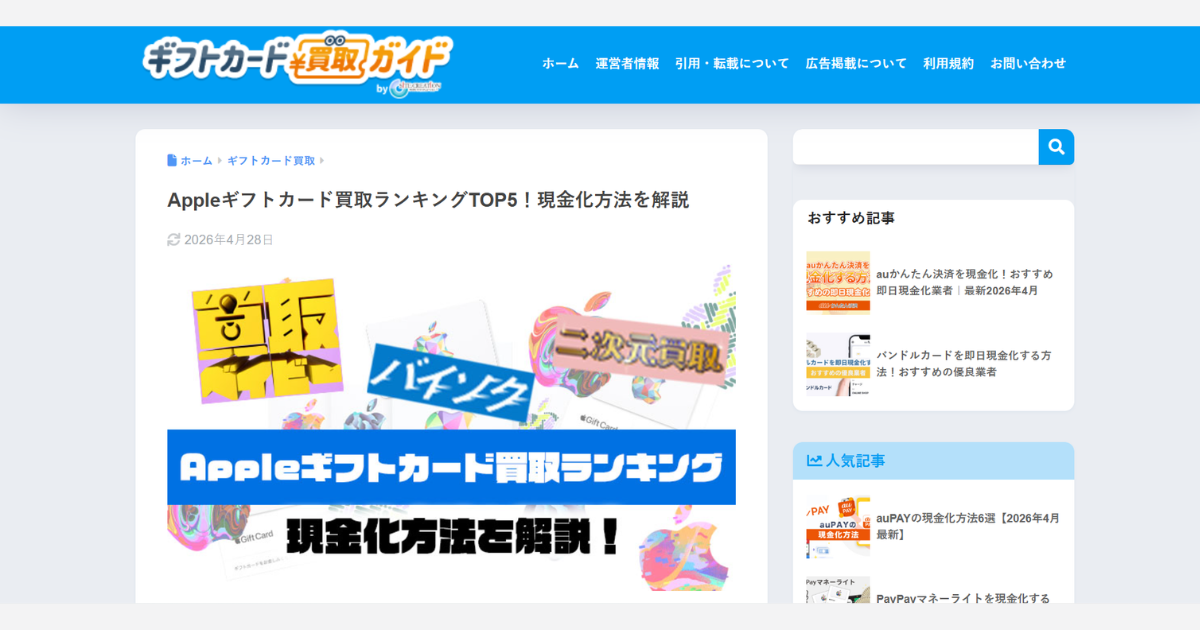Open the PayPayマネーライト article thumbnail
Screen dimensions: 1200x630
click(838, 590)
